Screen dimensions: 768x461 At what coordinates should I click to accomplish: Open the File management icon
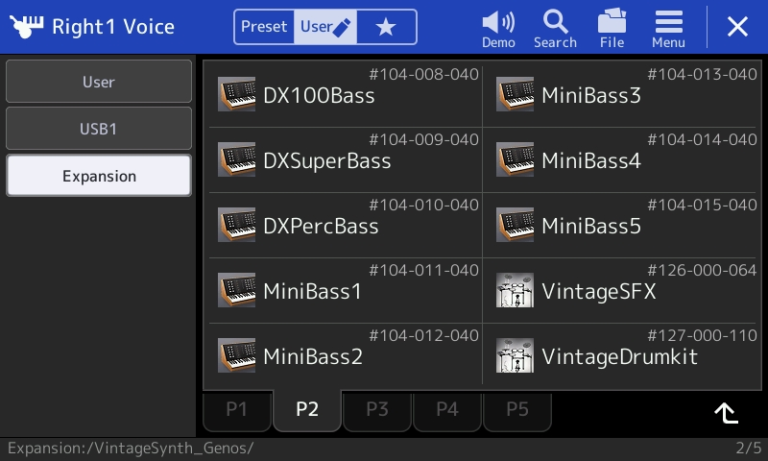click(x=612, y=29)
